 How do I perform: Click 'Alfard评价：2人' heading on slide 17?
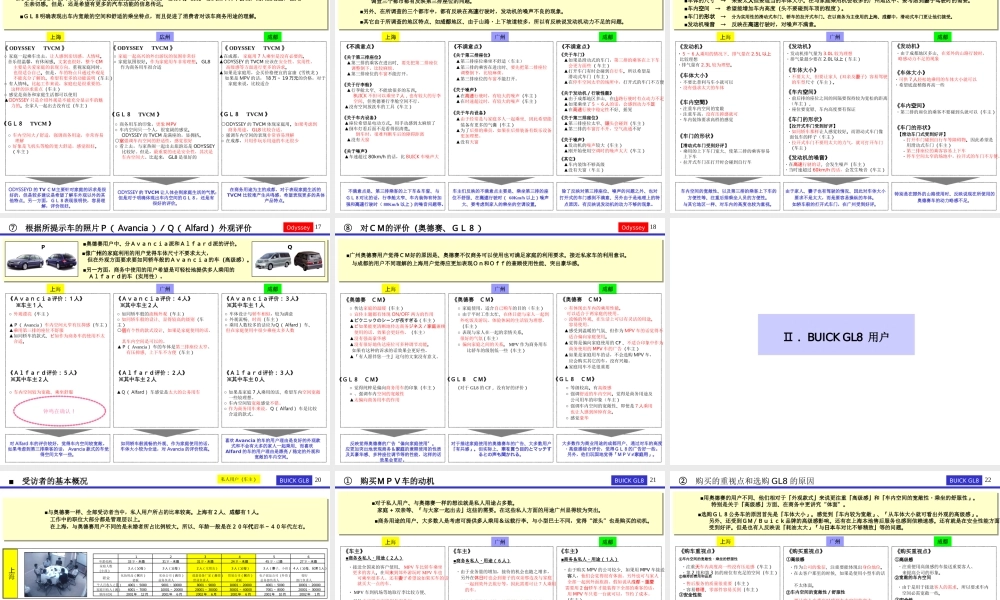151,372
